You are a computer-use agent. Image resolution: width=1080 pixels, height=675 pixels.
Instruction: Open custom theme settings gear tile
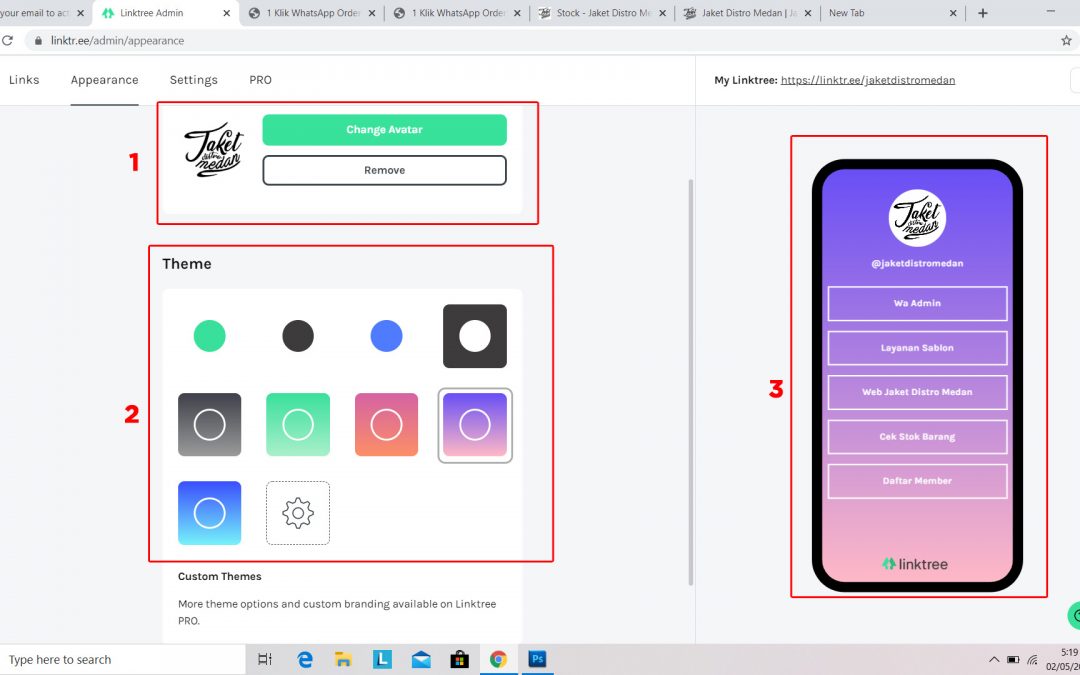click(x=298, y=513)
